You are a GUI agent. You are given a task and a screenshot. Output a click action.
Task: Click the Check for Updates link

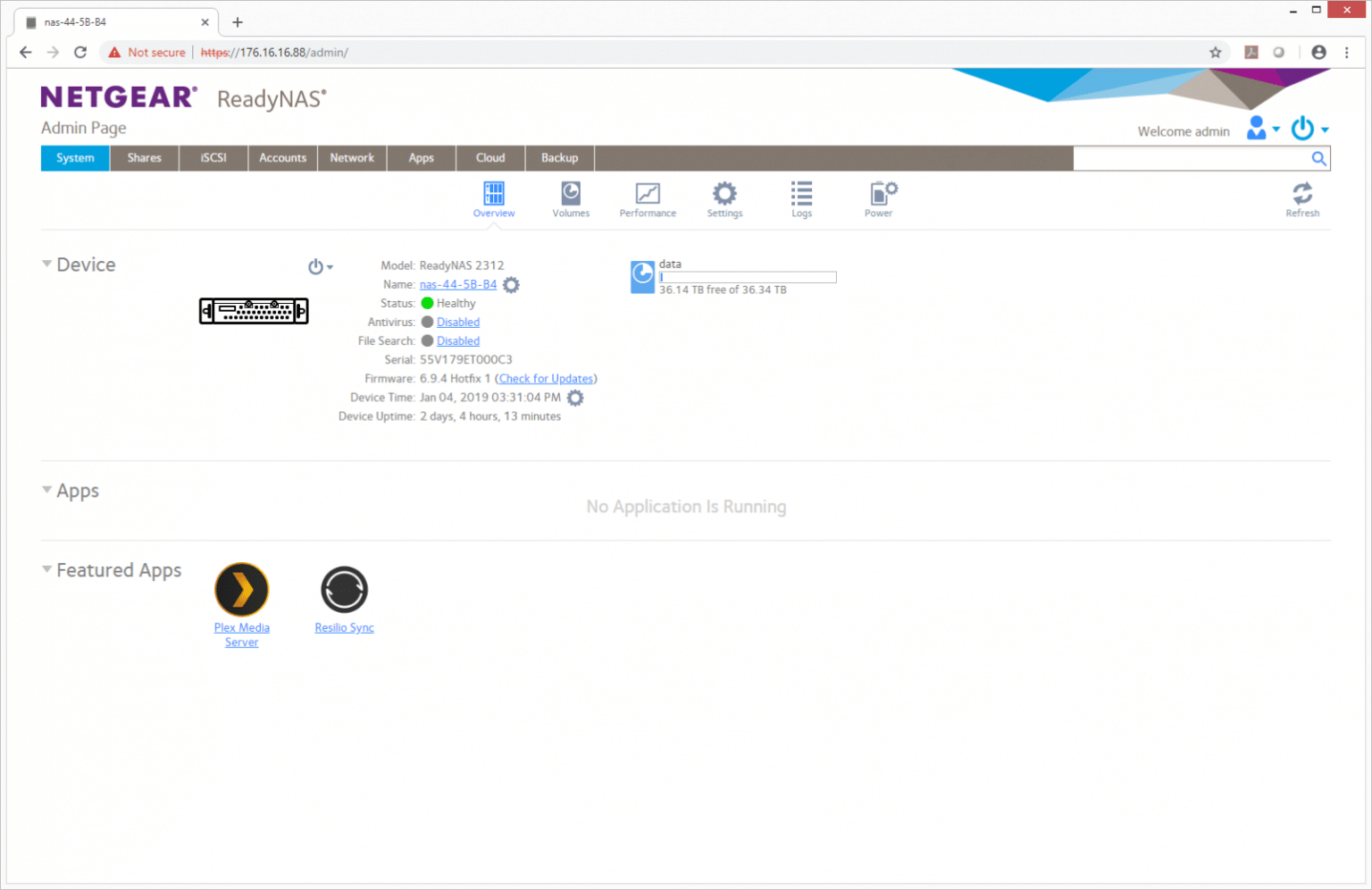coord(546,379)
